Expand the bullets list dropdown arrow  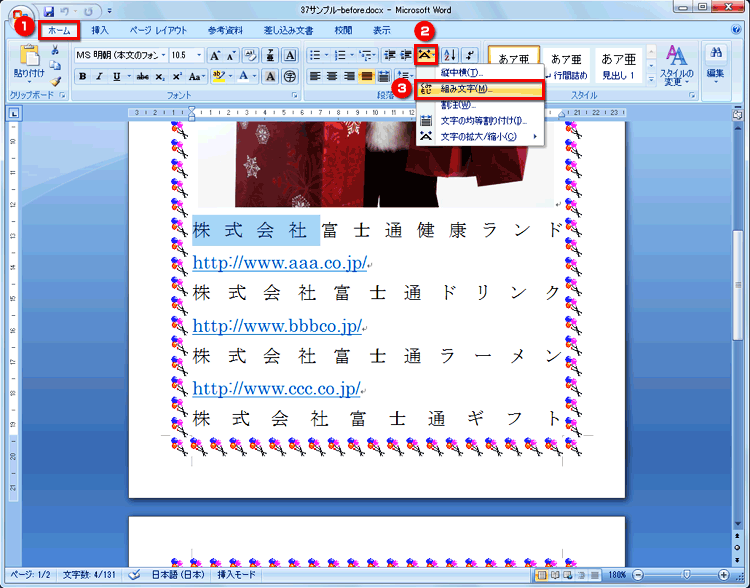(x=327, y=55)
